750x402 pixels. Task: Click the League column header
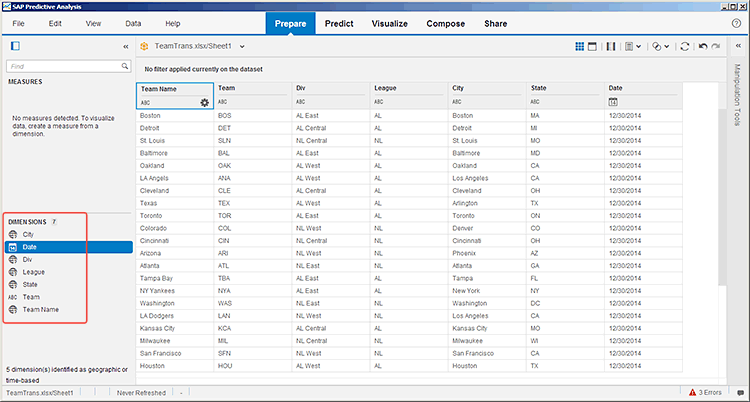409,96
